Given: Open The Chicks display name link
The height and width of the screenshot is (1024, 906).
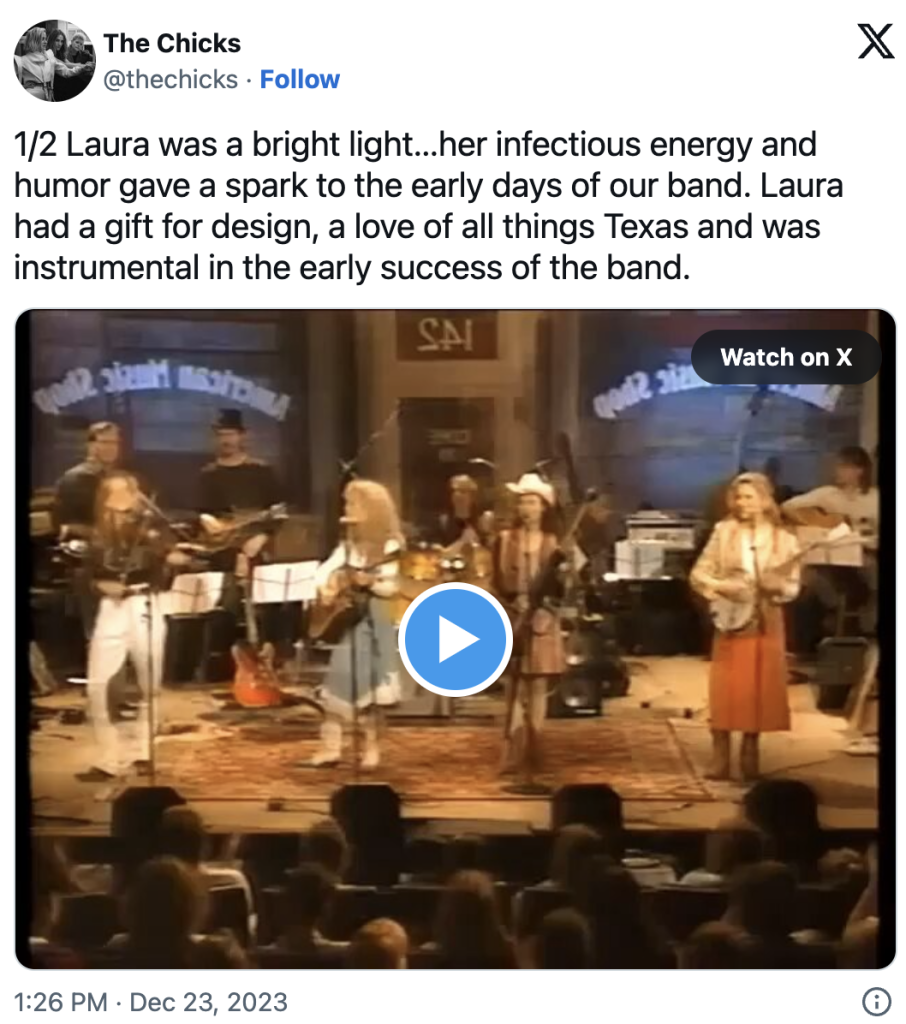Looking at the screenshot, I should coord(172,43).
